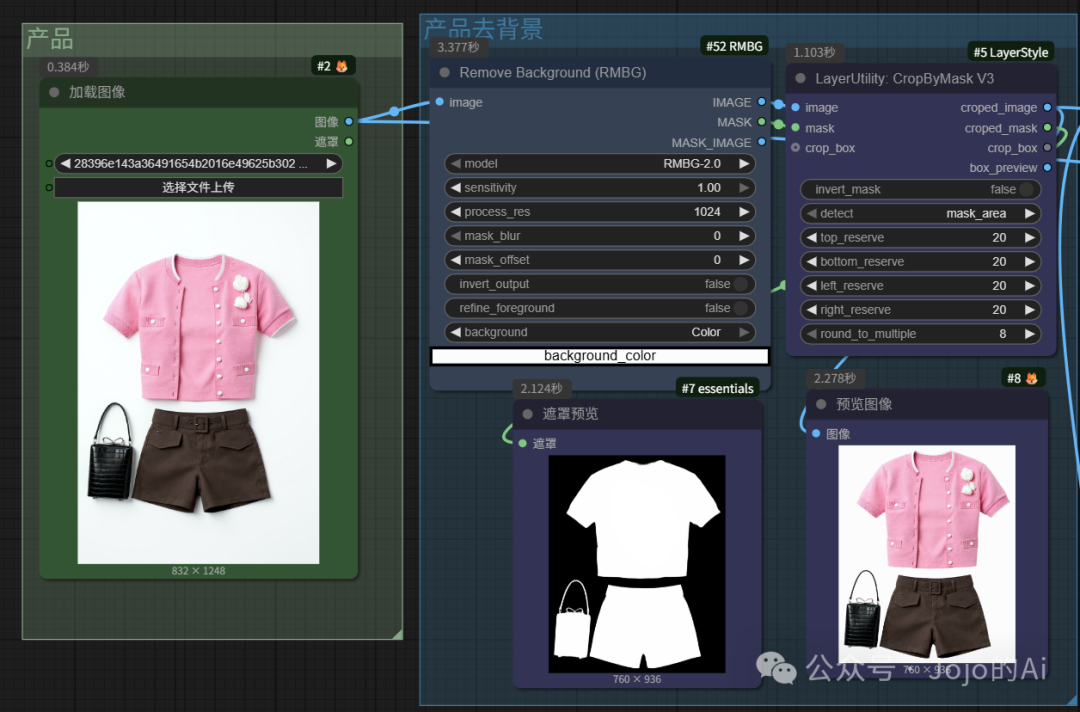The image size is (1080, 712).
Task: Click the cropped preview image thumbnail
Action: [x=926, y=554]
